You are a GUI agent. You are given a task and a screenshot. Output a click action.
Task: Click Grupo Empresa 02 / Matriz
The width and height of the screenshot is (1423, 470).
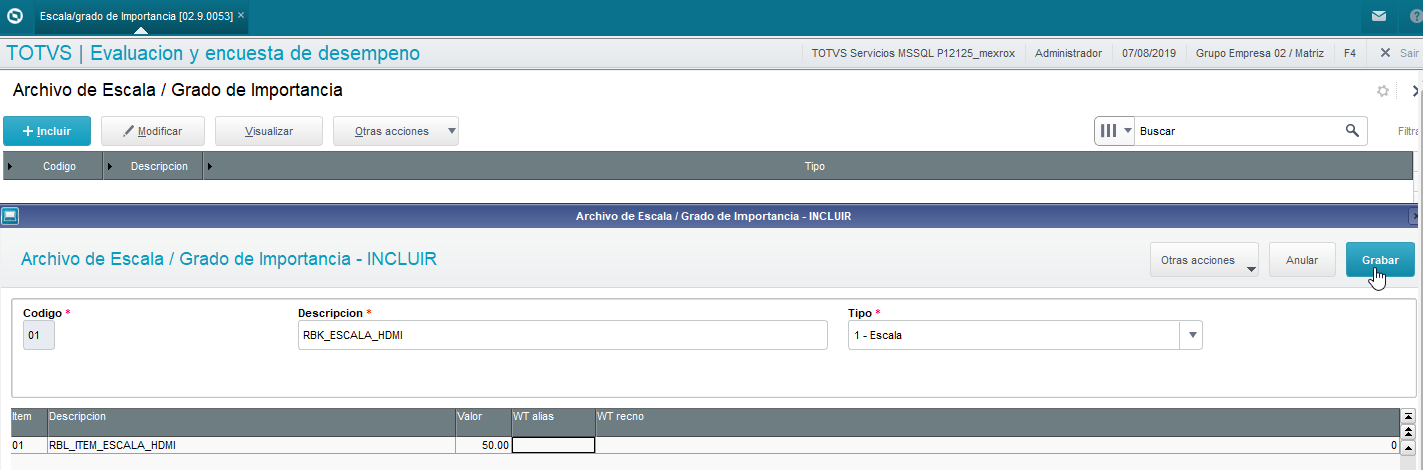click(1260, 53)
